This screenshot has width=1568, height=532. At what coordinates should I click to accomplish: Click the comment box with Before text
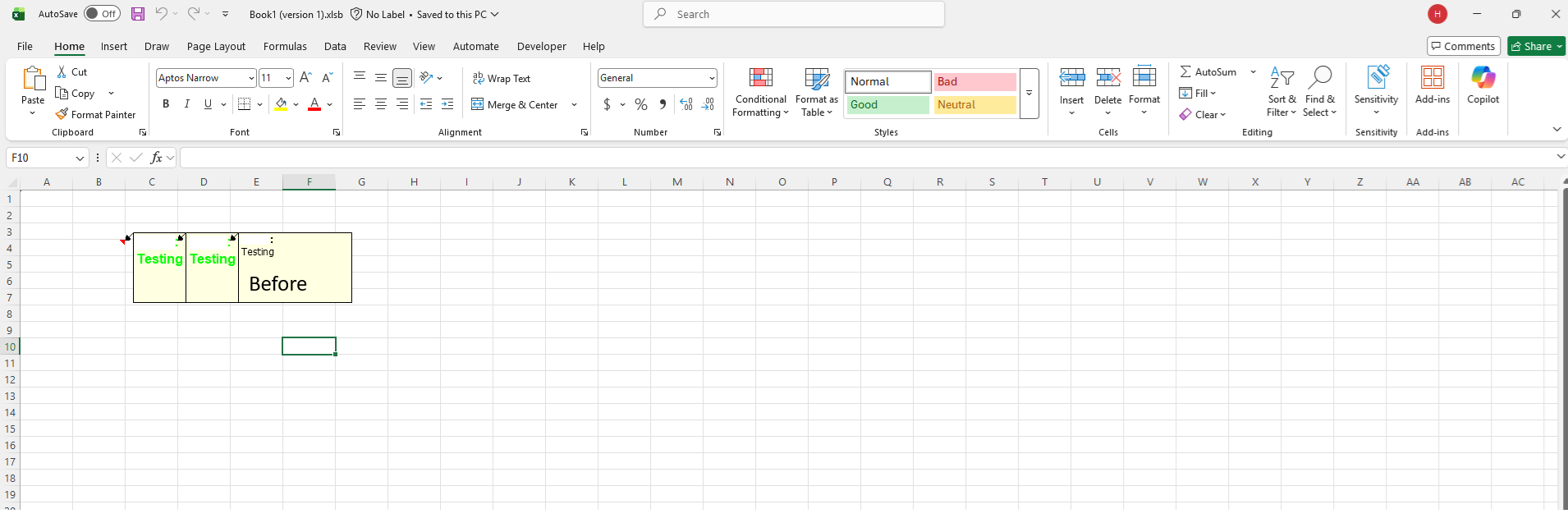point(295,268)
